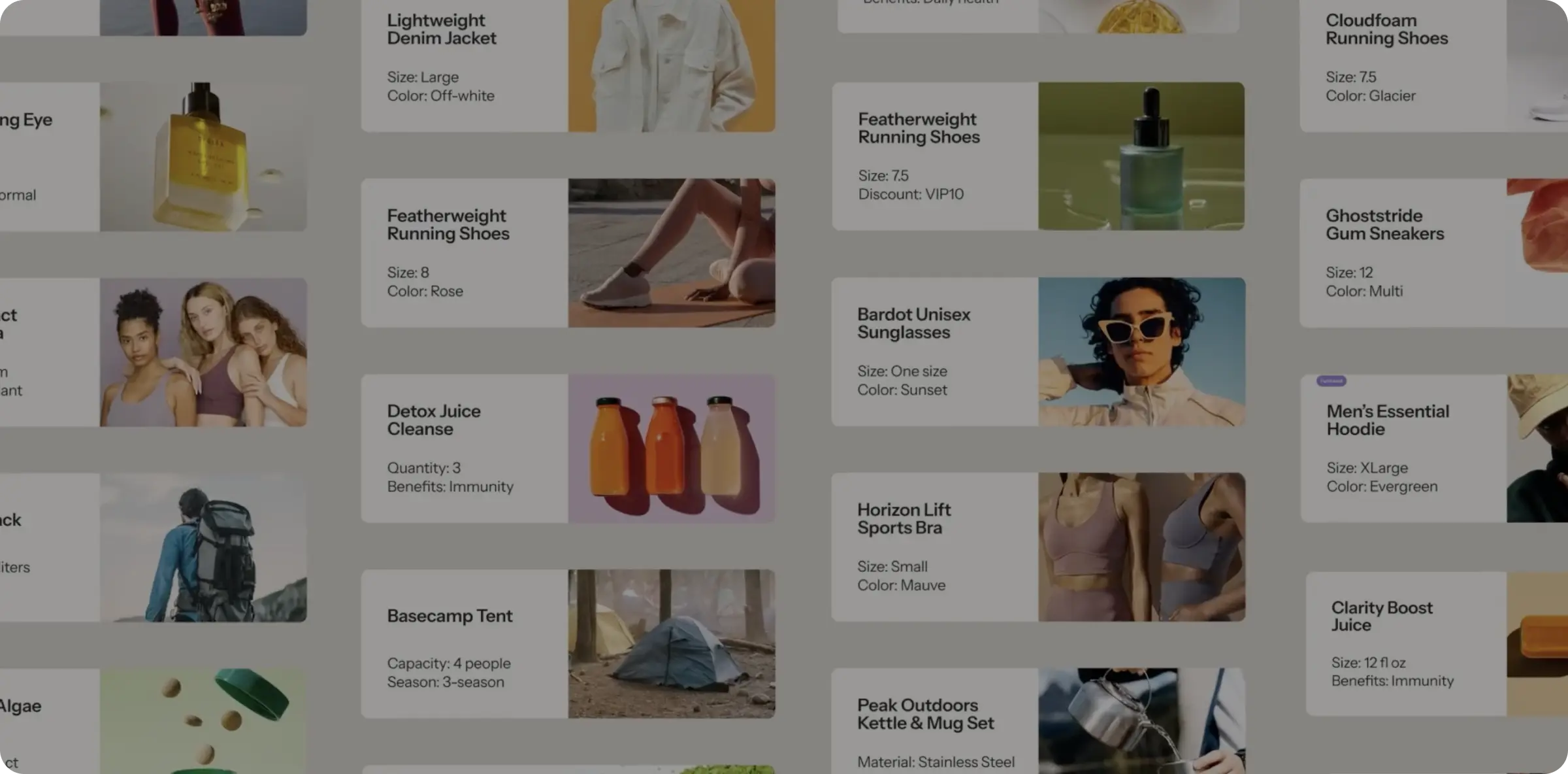
Task: Click the 'Color: Multi' text
Action: (x=1364, y=291)
